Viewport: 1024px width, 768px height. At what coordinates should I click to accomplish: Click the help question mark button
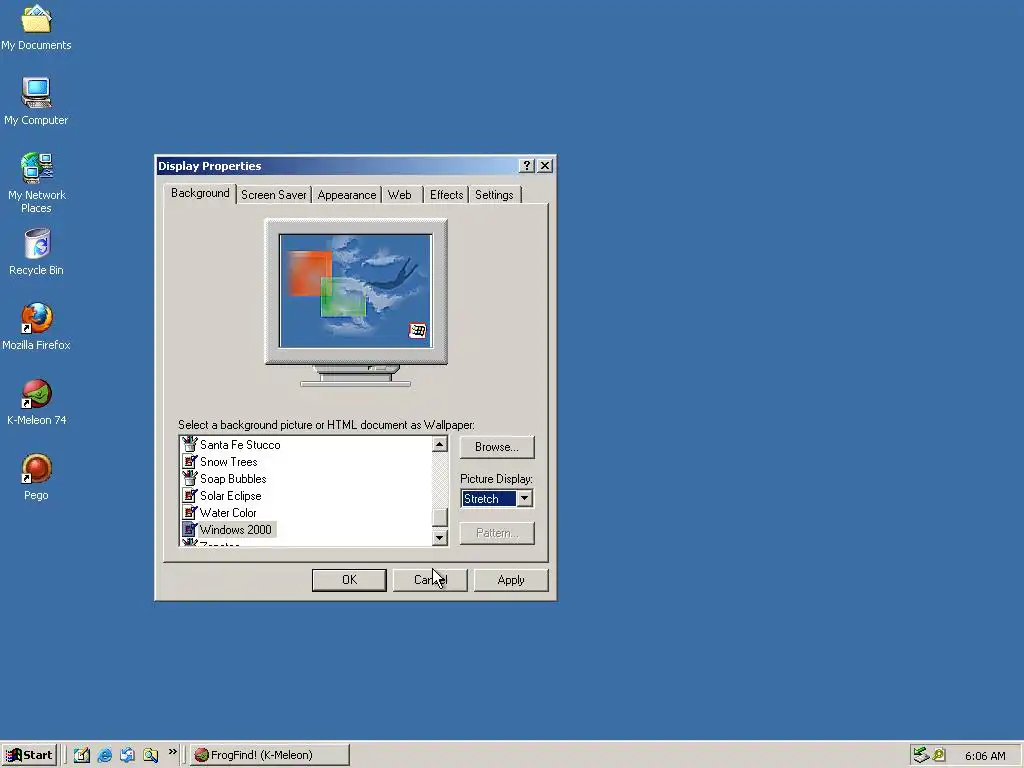click(x=526, y=166)
